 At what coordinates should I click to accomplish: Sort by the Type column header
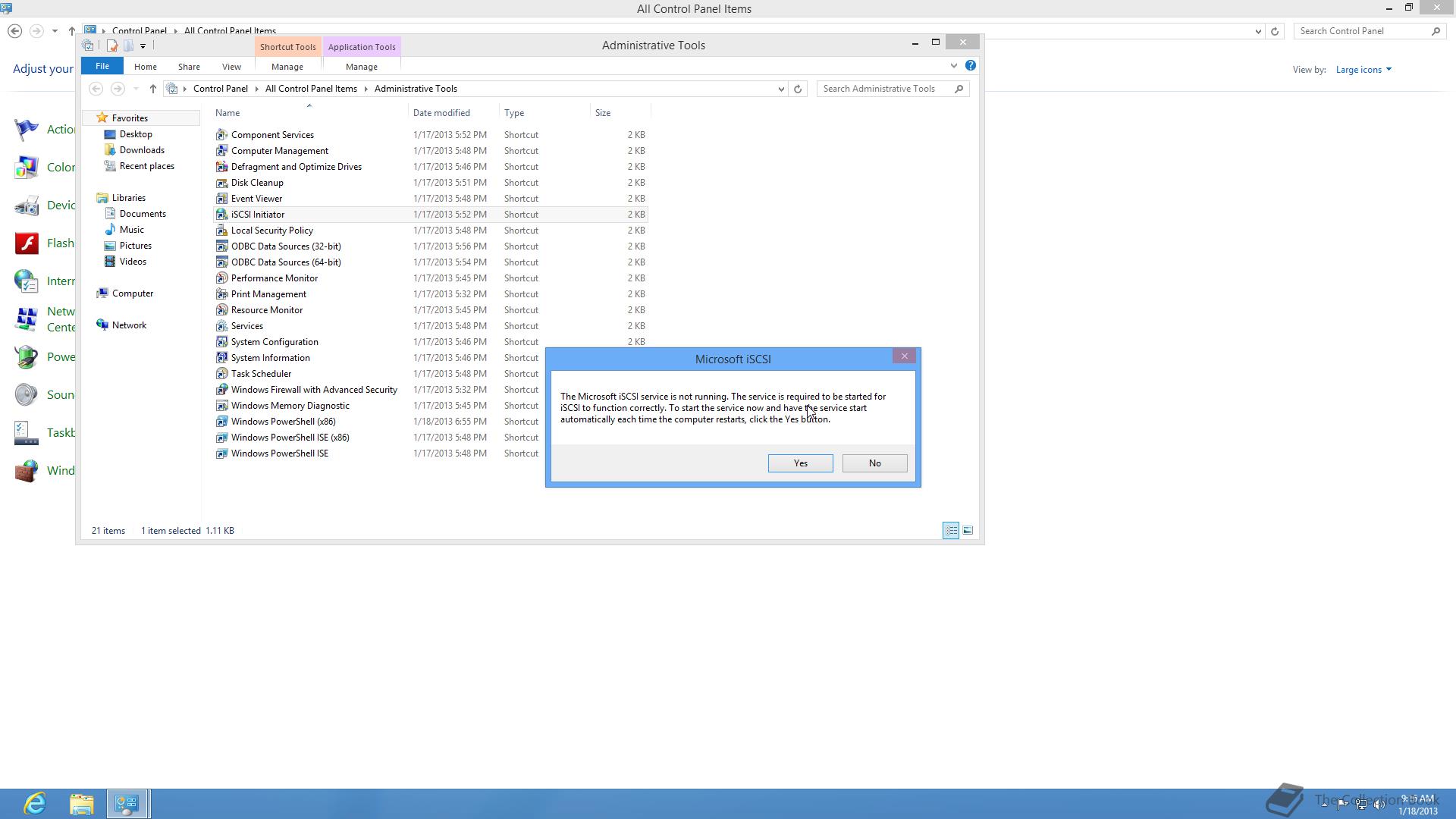544,113
